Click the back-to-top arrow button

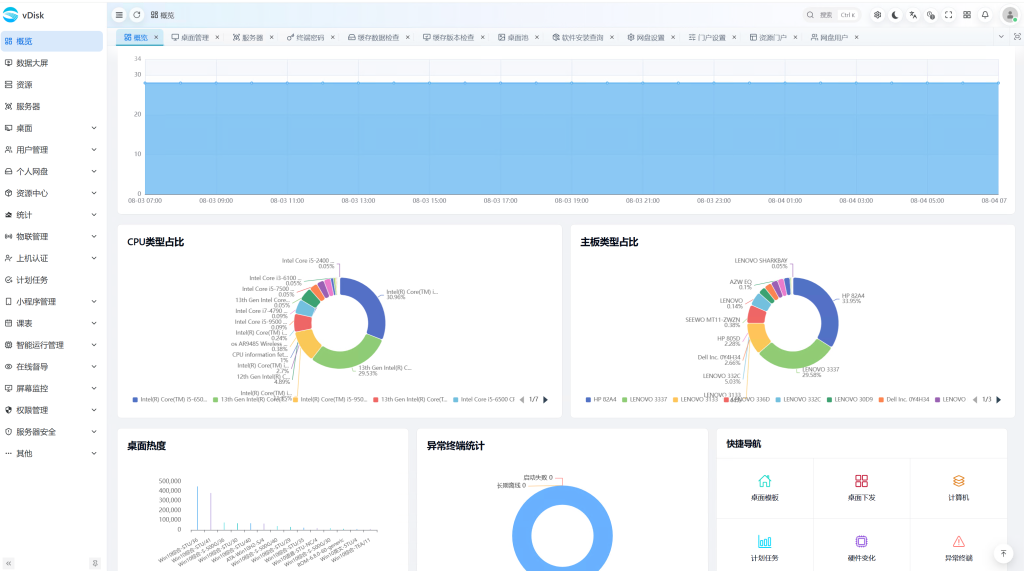pos(1003,553)
